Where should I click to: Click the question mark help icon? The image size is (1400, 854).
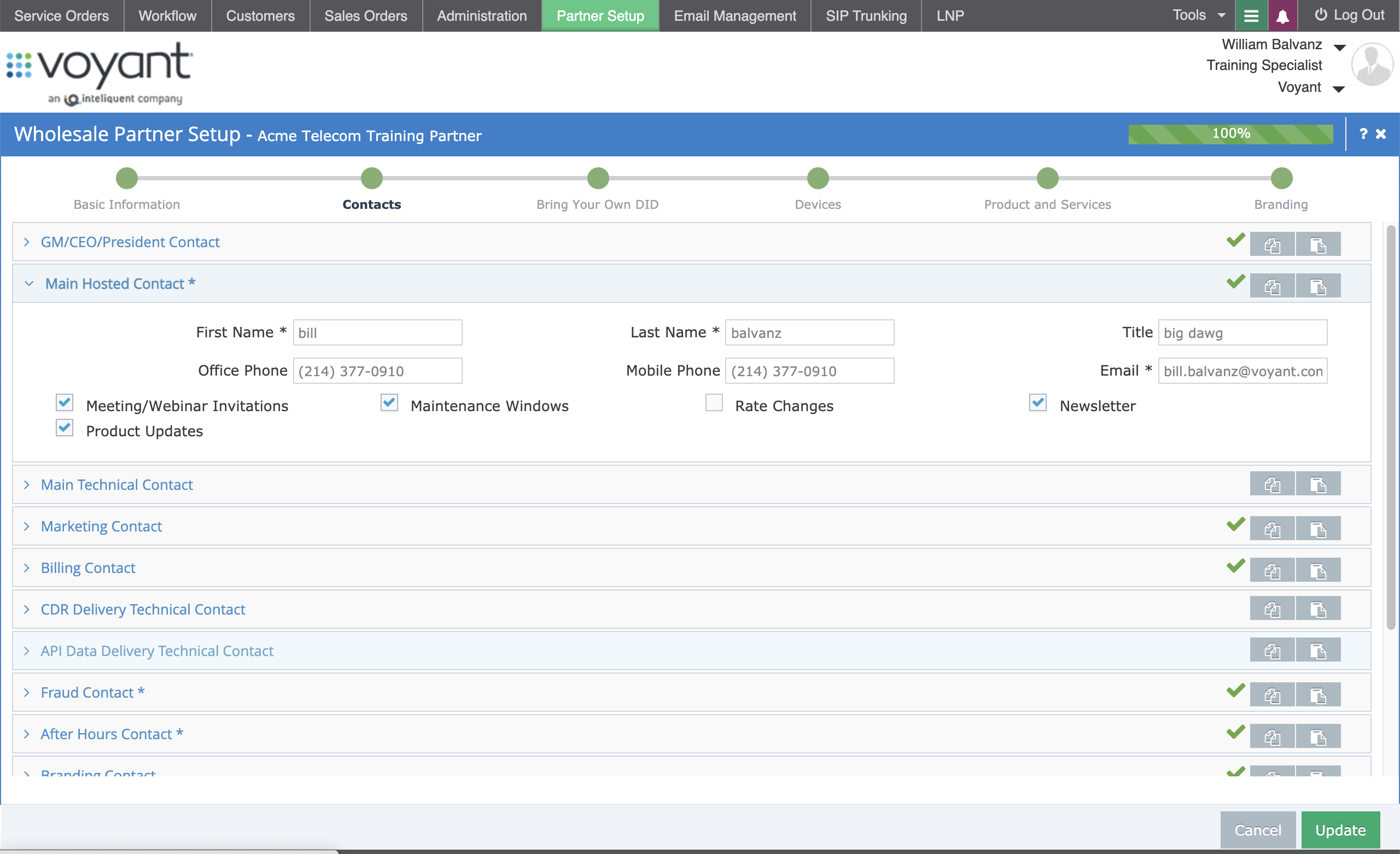1363,133
